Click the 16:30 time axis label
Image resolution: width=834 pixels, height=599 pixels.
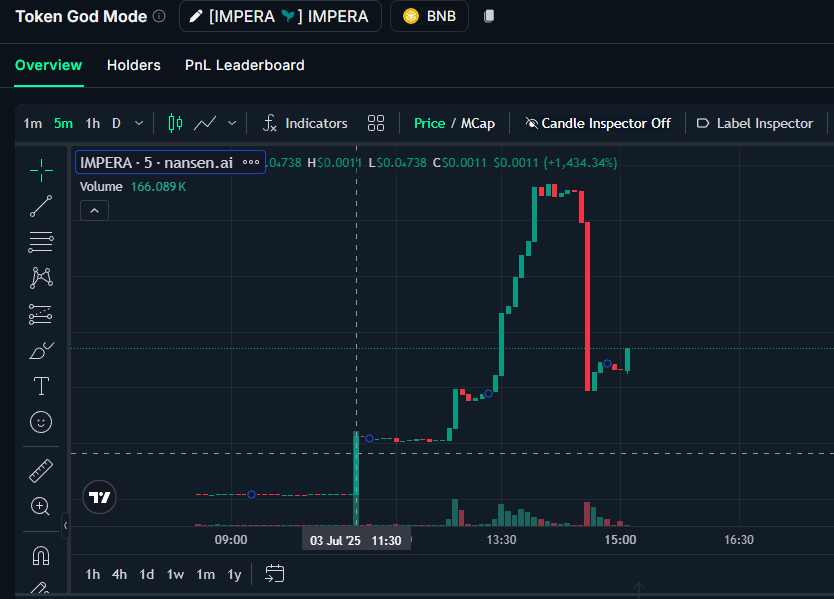tap(739, 540)
